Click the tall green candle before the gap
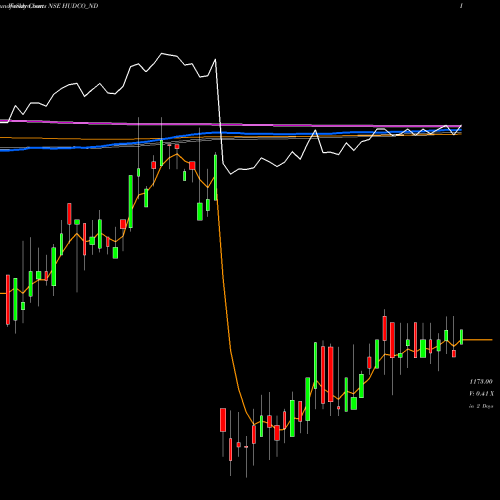This screenshot has width=500, height=500. pyautogui.click(x=215, y=177)
